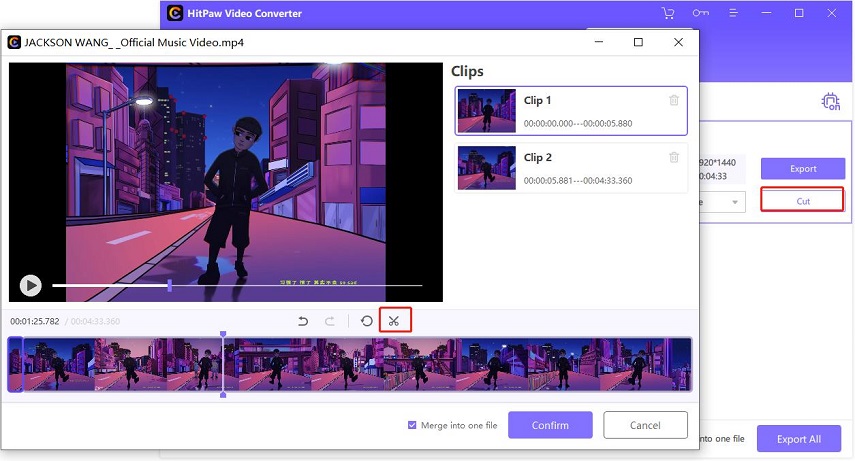Viewport: 855px width, 461px height.
Task: Click the scissors split icon
Action: coord(394,321)
